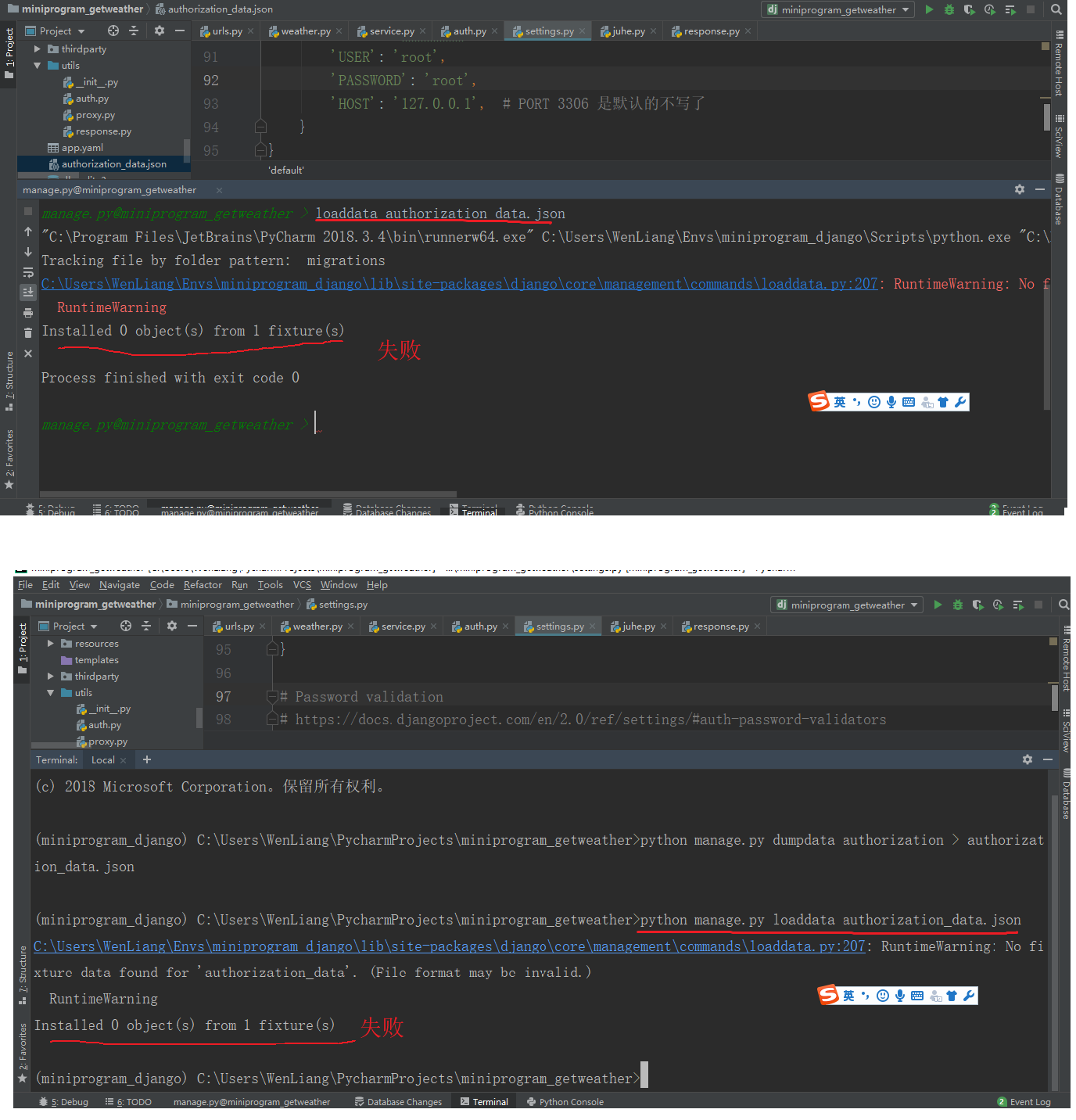This screenshot has height=1120, width=1076.
Task: Toggle soft-wrap in manage.py console gutter
Action: point(28,272)
